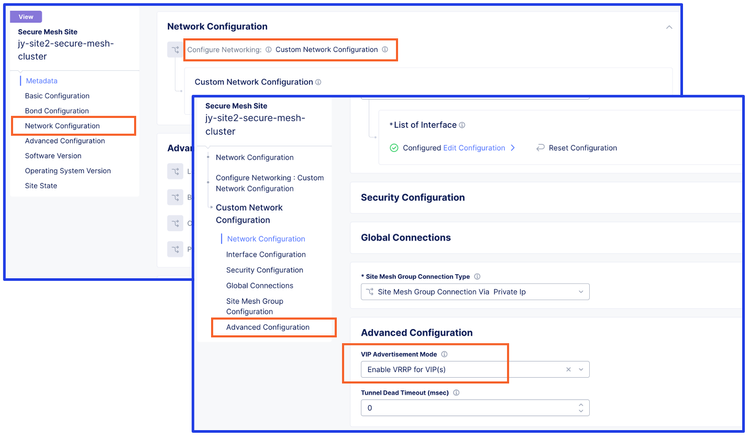Viewport: 749px width, 436px height.
Task: Click VIP Advertisement Mode info icon
Action: tap(444, 354)
